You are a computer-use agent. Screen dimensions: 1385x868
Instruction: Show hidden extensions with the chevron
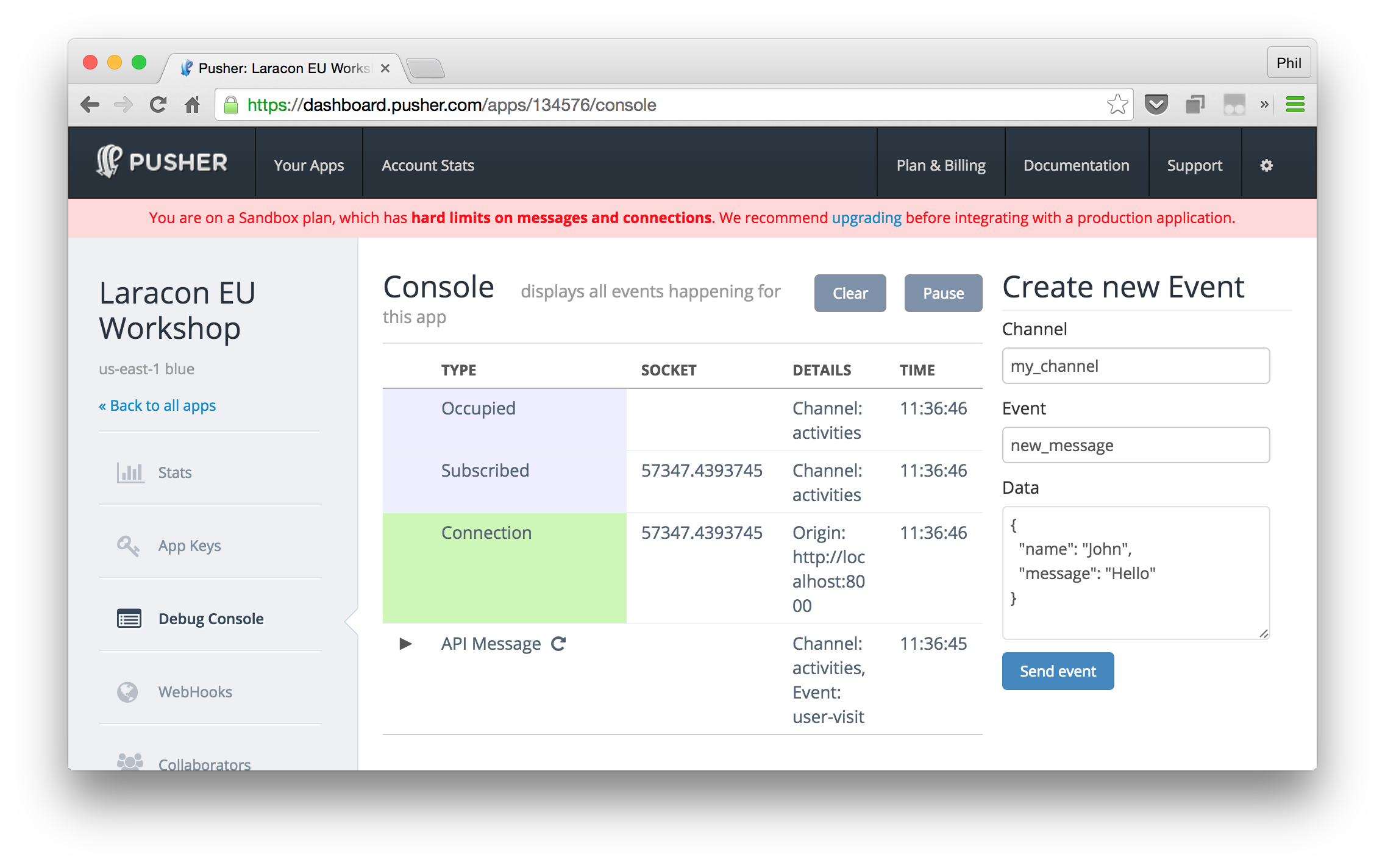(x=1264, y=105)
